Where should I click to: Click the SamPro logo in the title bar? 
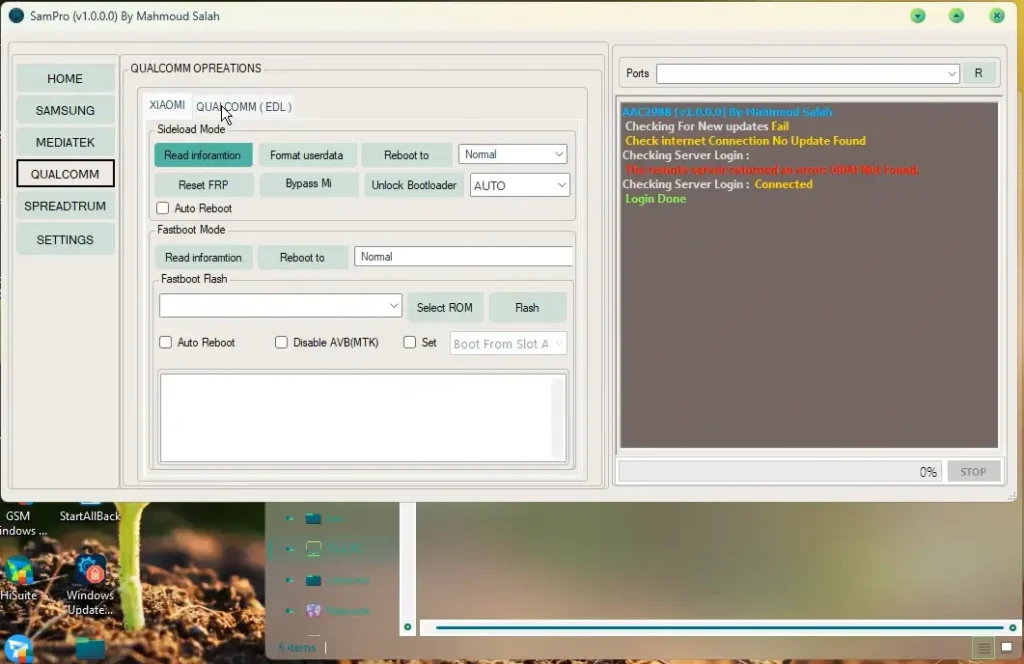pos(14,15)
